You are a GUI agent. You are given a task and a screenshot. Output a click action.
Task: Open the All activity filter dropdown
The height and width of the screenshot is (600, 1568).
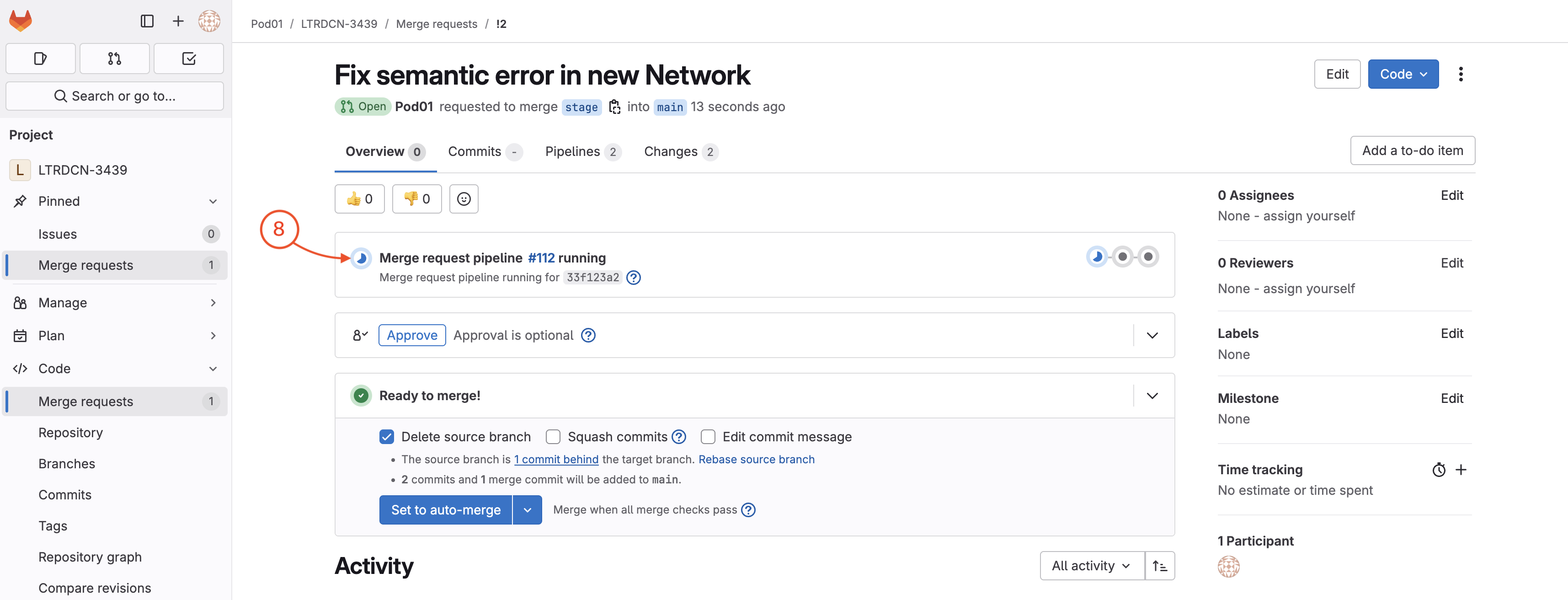point(1091,566)
